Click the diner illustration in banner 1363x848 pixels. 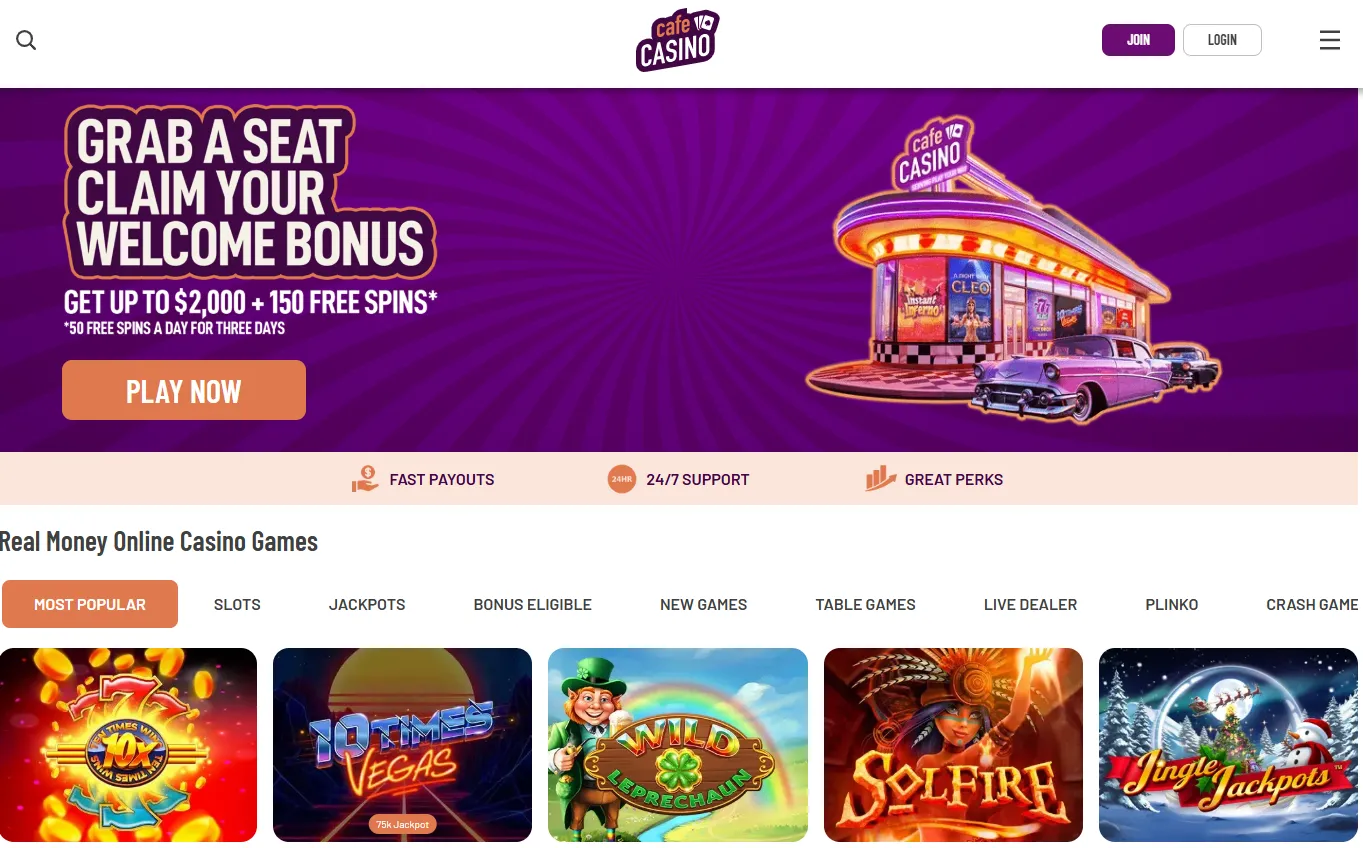coord(1012,270)
